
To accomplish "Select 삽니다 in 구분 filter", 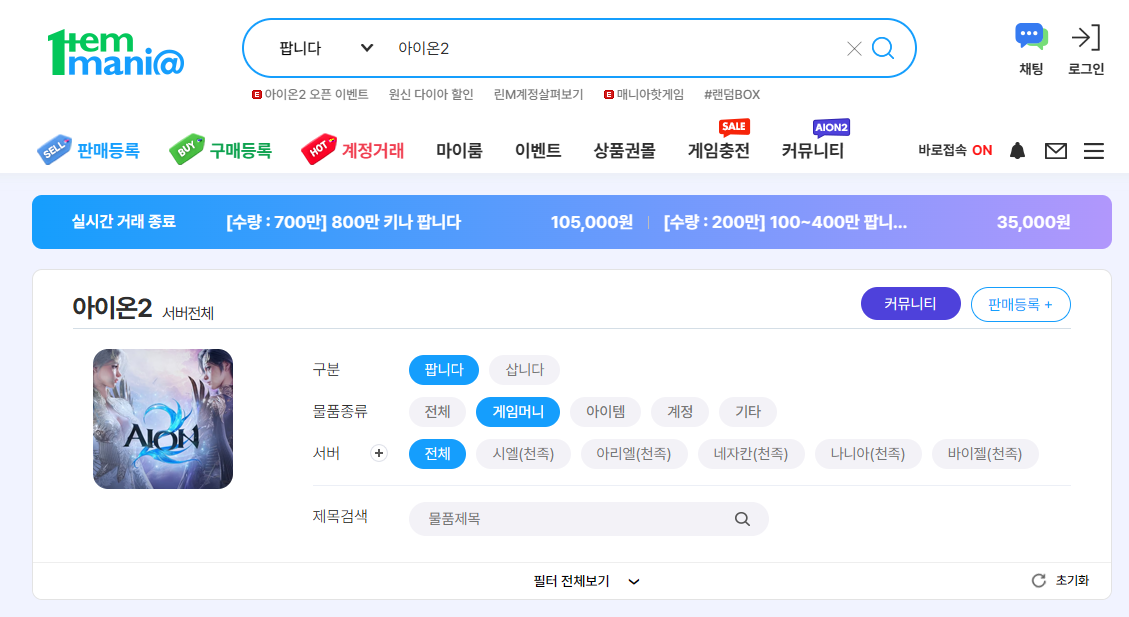I will (524, 370).
